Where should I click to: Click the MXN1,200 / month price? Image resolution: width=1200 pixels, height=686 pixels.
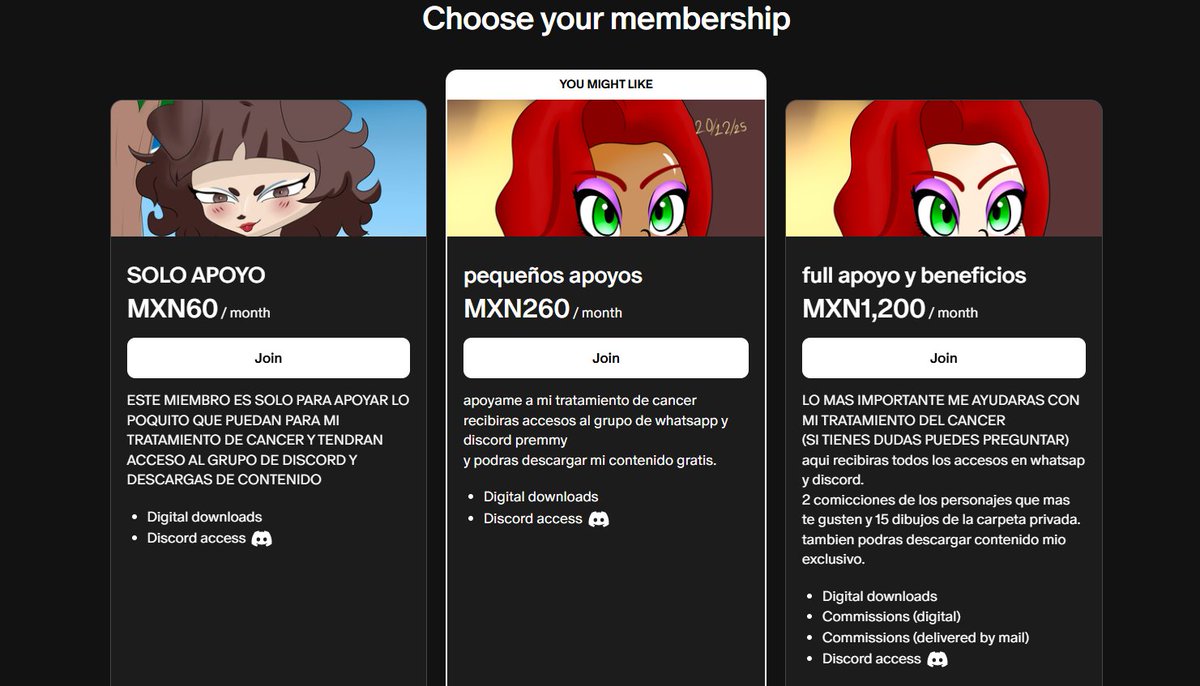890,309
